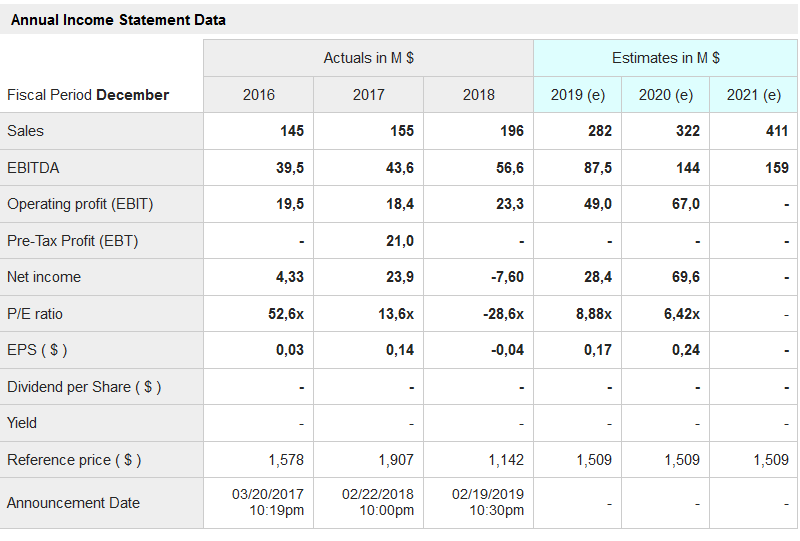Image resolution: width=800 pixels, height=541 pixels.
Task: Click the 2016 column header
Action: (x=258, y=95)
